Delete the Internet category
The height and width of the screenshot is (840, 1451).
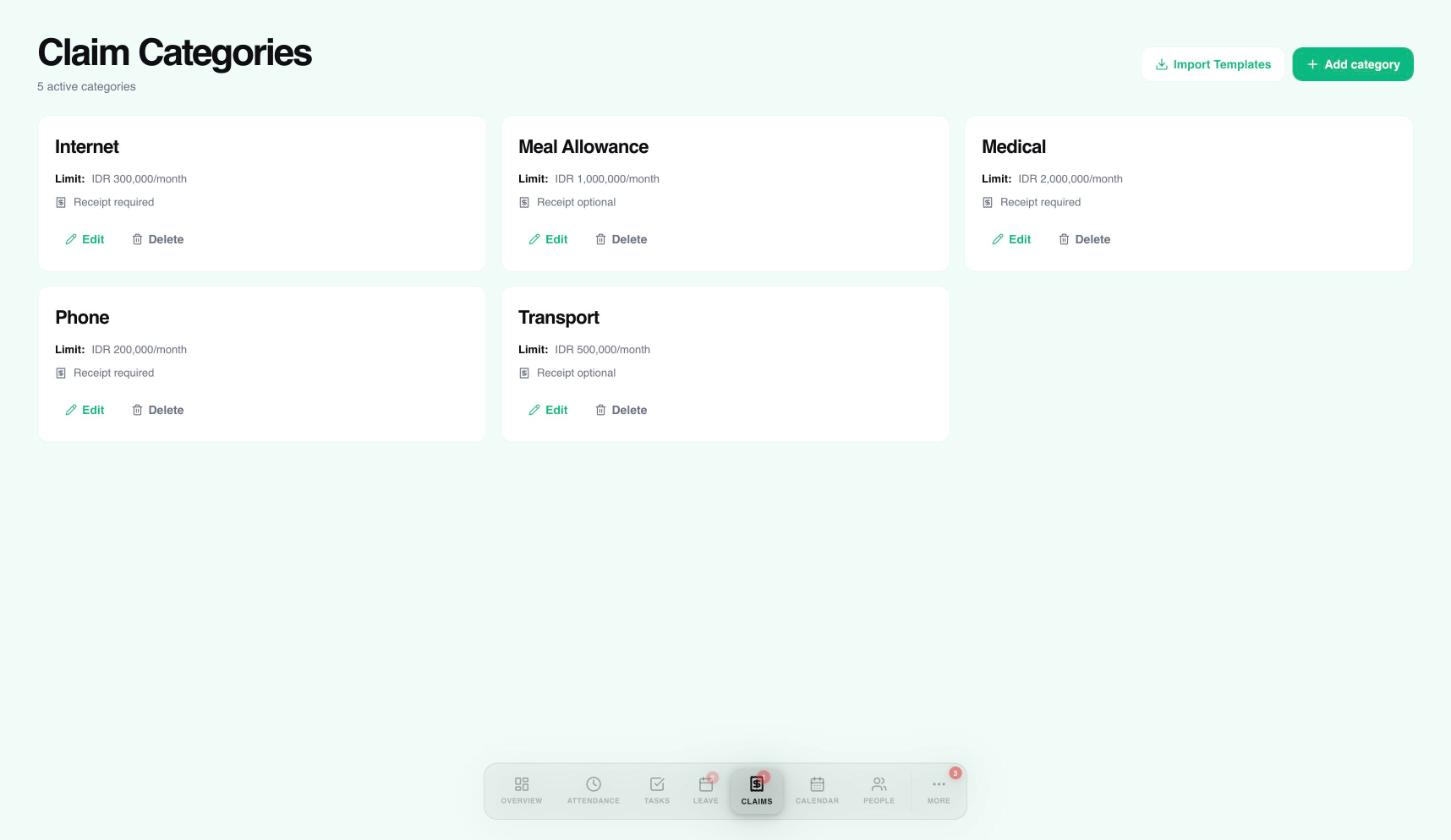click(158, 239)
